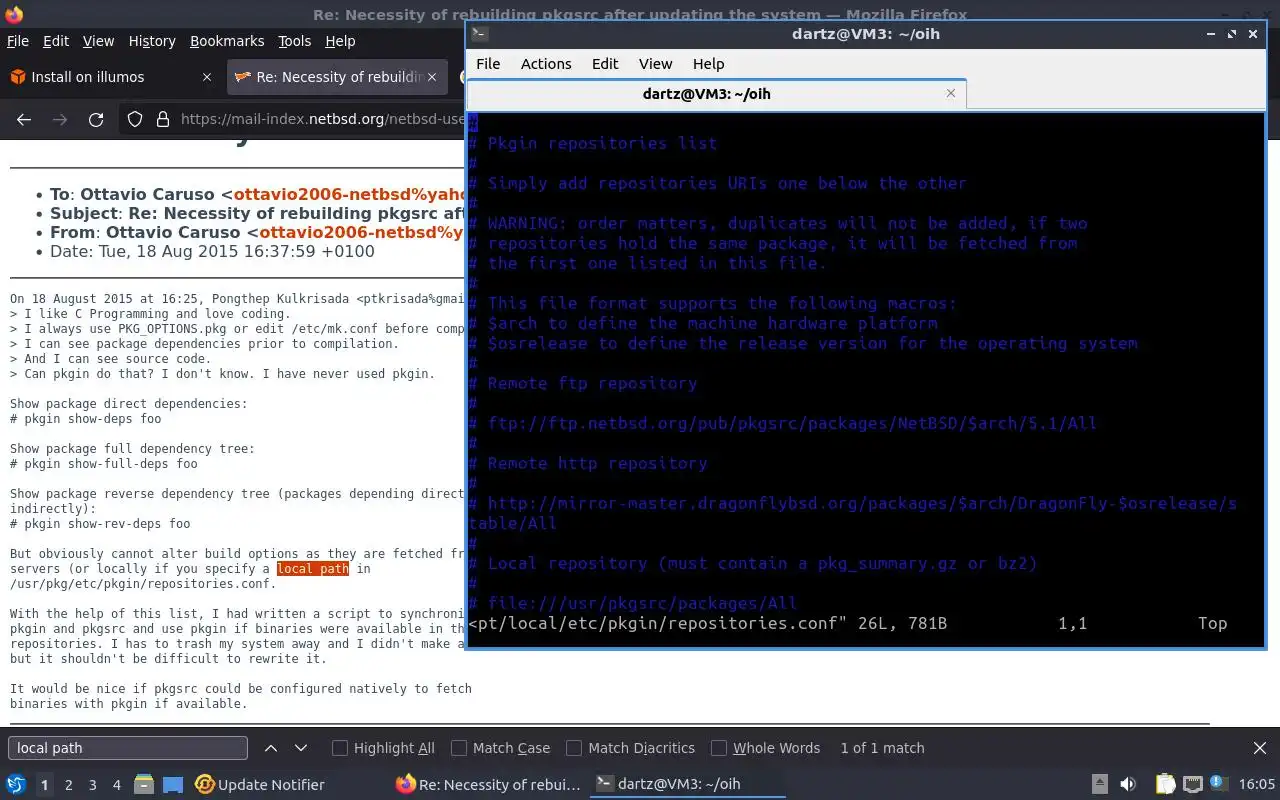
Task: Close the 'Re: Necessity of rebuilding' tab
Action: point(432,77)
